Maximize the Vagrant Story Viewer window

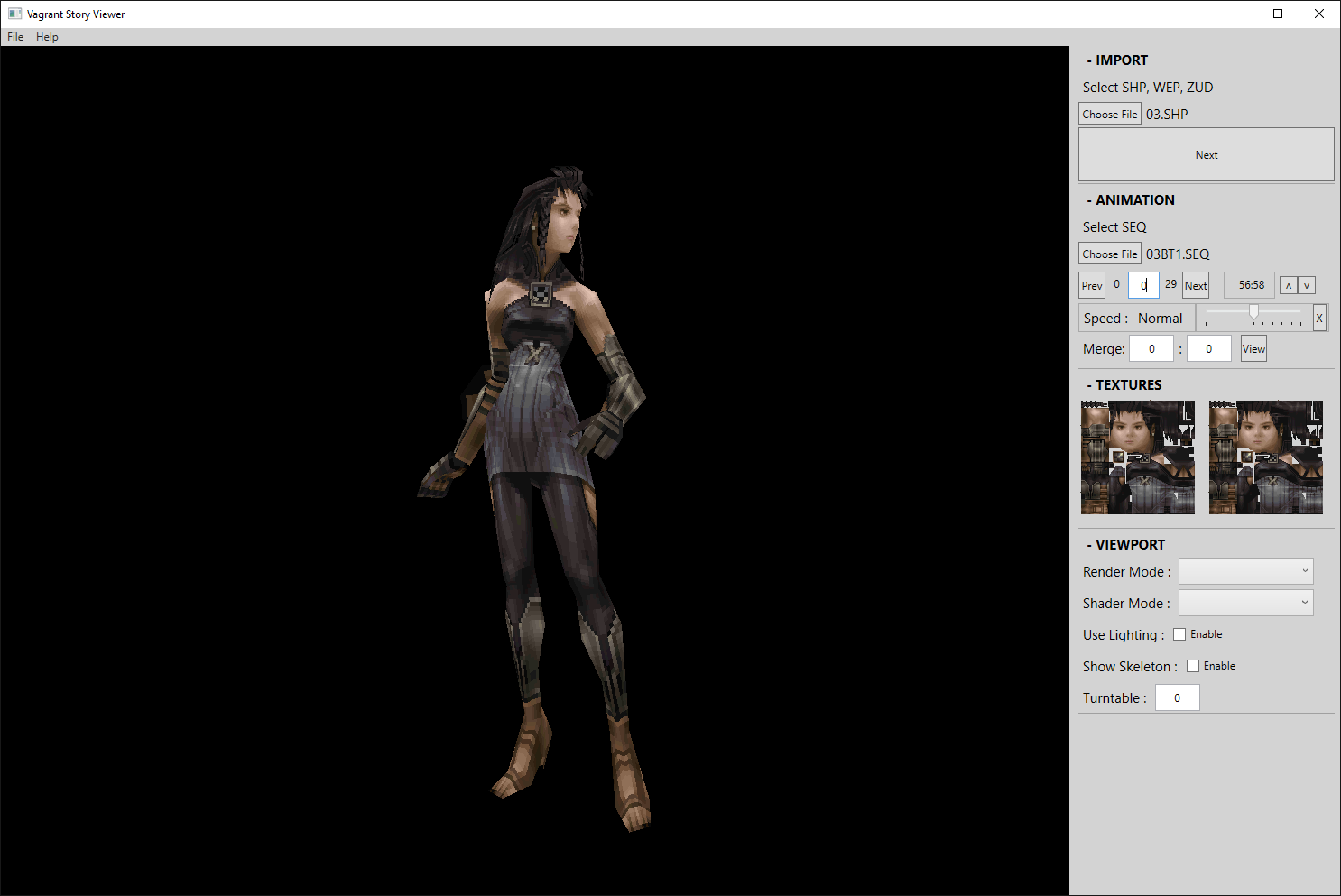click(x=1278, y=14)
